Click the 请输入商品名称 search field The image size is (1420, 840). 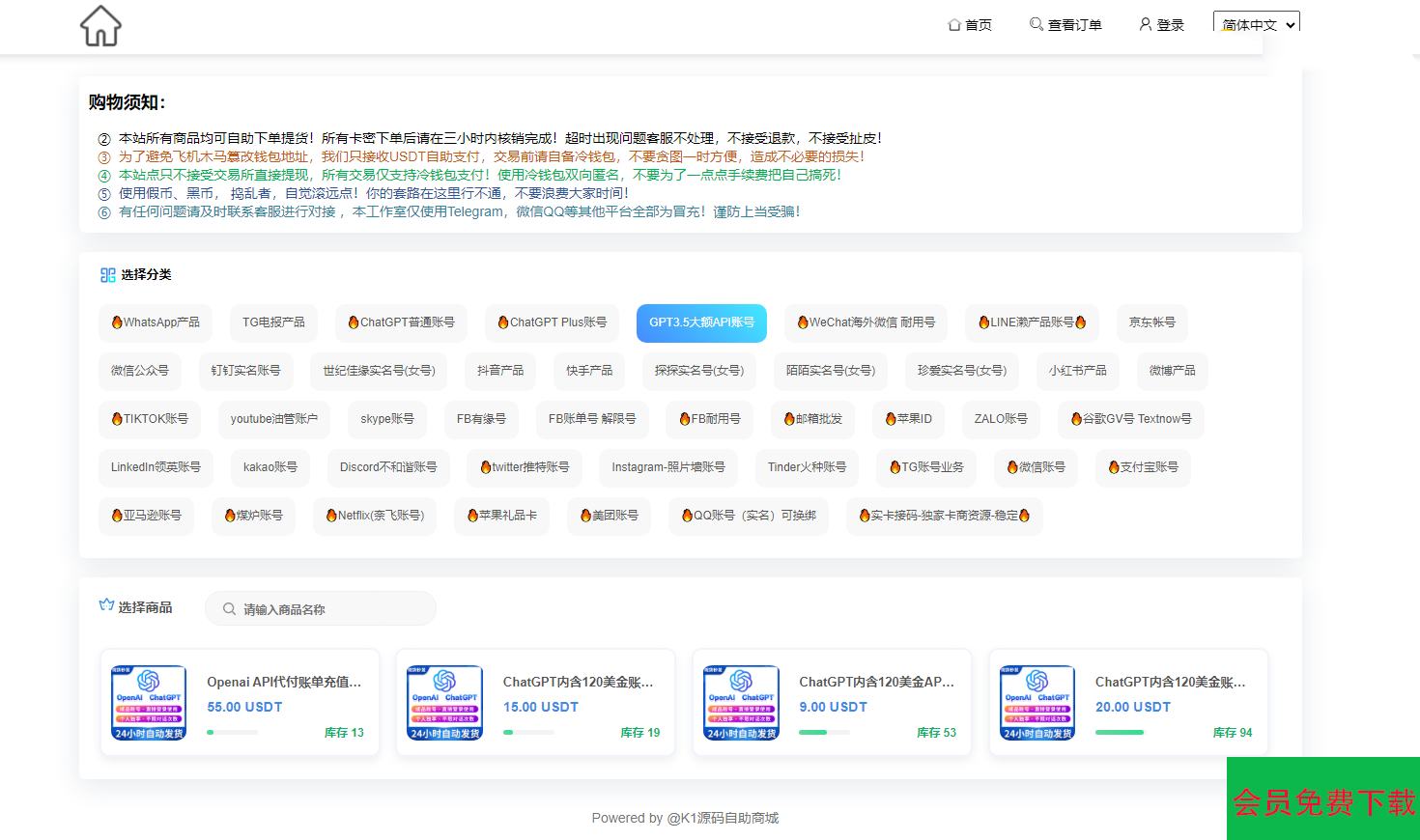tap(328, 609)
